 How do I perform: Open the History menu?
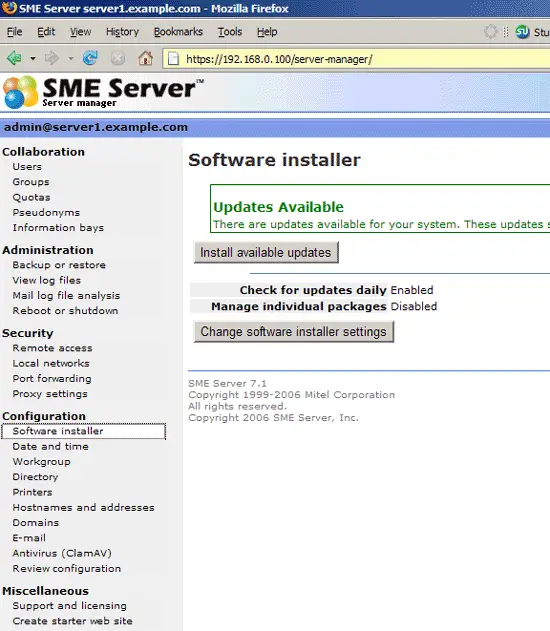click(x=122, y=32)
